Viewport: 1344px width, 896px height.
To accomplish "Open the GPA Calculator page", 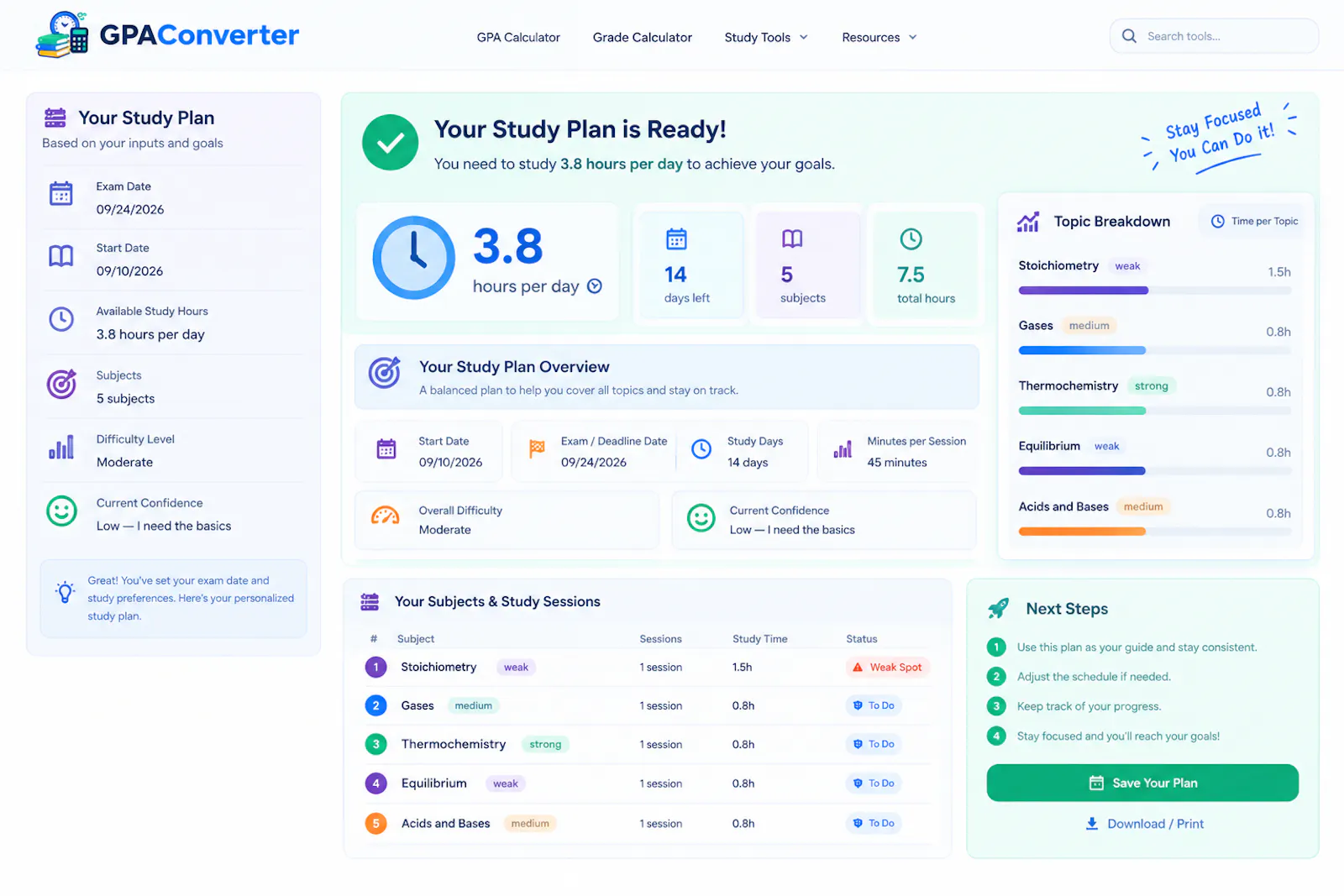I will (x=518, y=37).
